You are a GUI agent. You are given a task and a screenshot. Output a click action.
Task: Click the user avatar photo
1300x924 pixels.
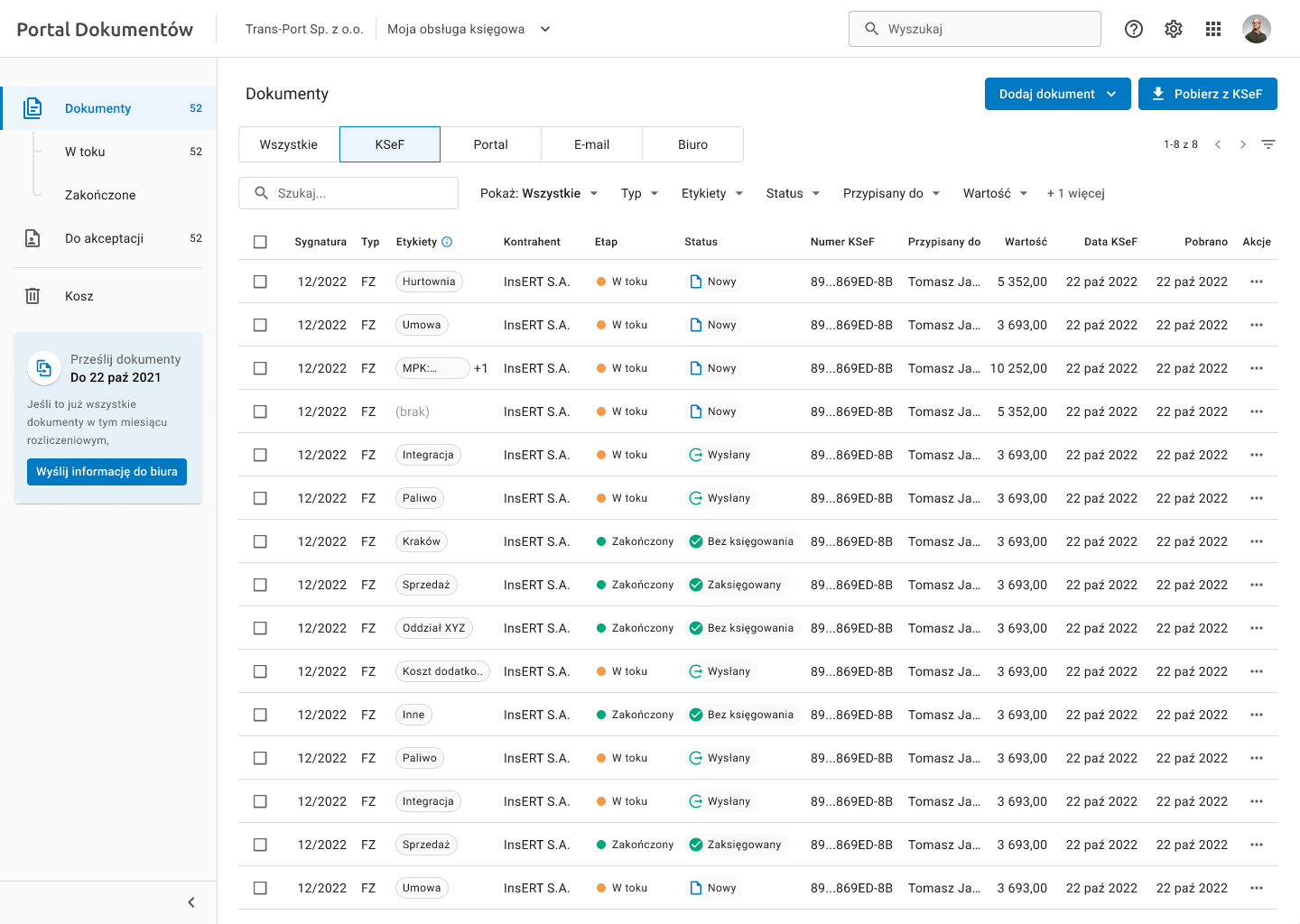coord(1256,29)
